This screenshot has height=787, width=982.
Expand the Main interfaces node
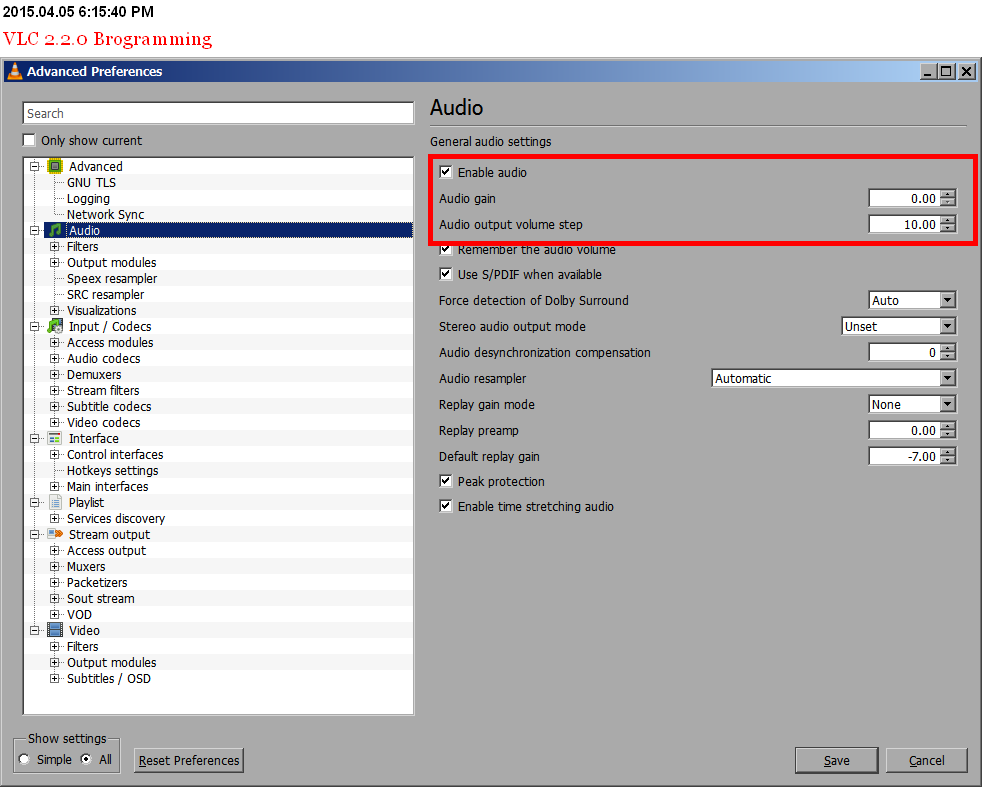(x=54, y=486)
